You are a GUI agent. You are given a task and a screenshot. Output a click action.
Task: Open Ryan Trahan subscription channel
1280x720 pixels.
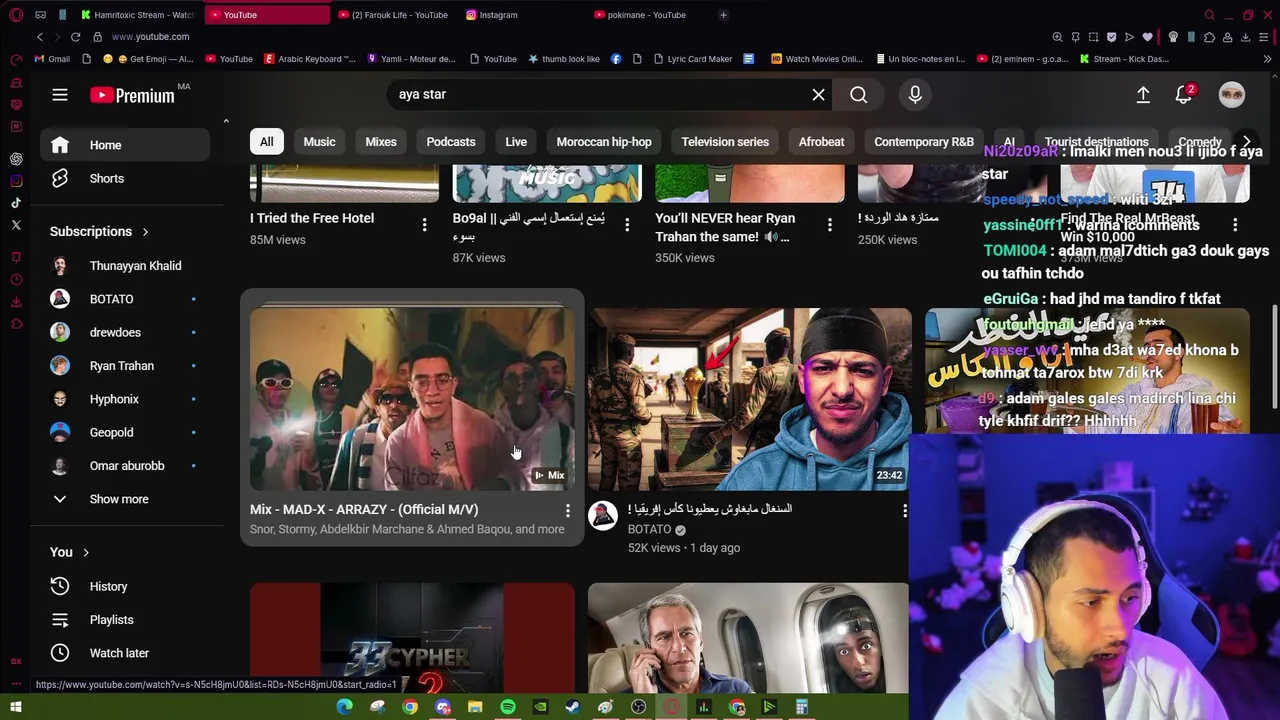125,366
